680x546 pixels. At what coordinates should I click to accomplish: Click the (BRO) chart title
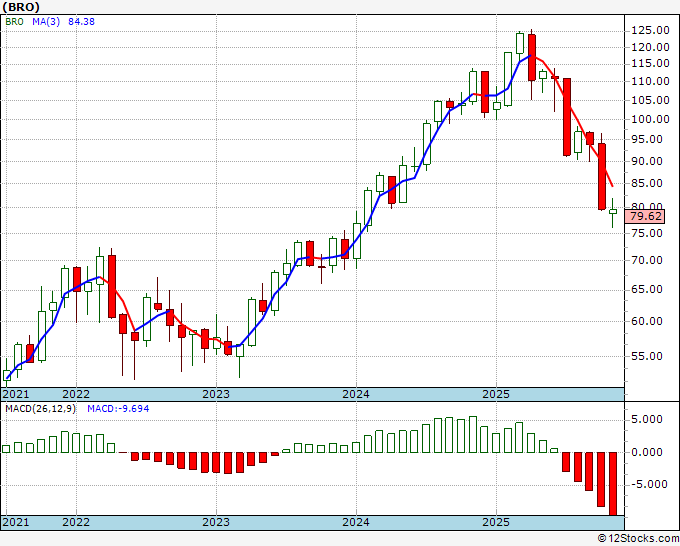(x=21, y=7)
